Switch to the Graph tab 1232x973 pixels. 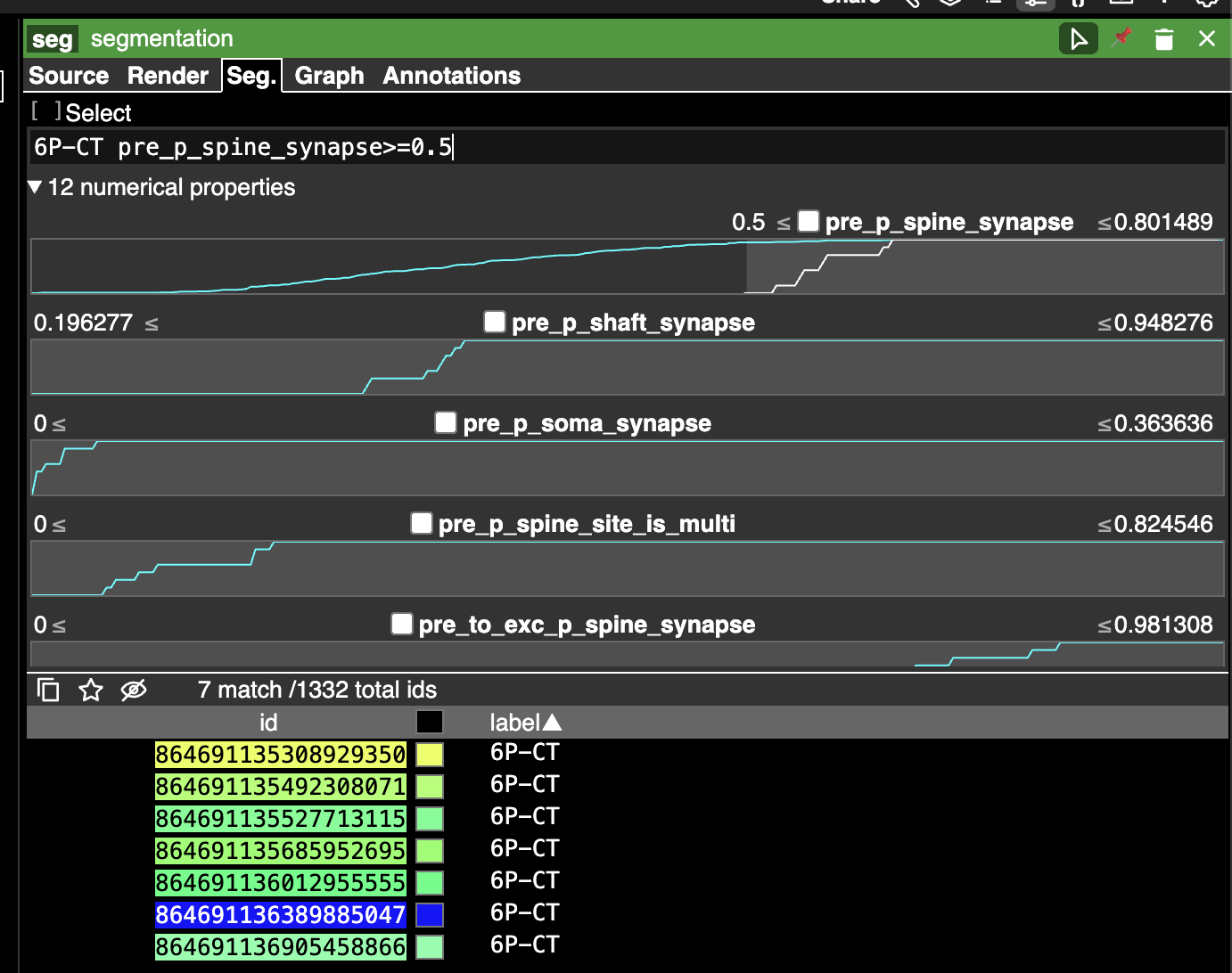(329, 76)
